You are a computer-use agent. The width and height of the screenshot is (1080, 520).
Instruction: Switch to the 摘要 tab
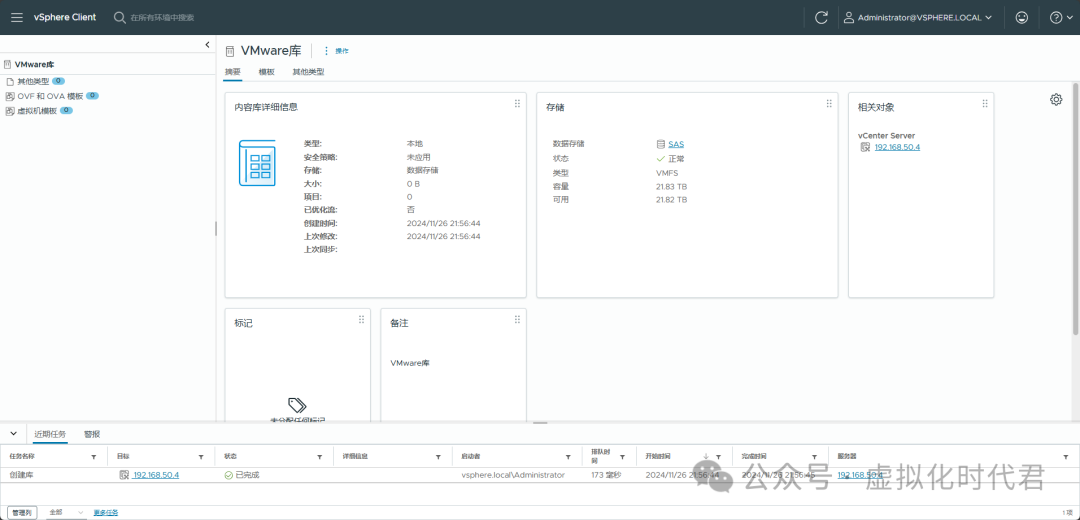233,72
